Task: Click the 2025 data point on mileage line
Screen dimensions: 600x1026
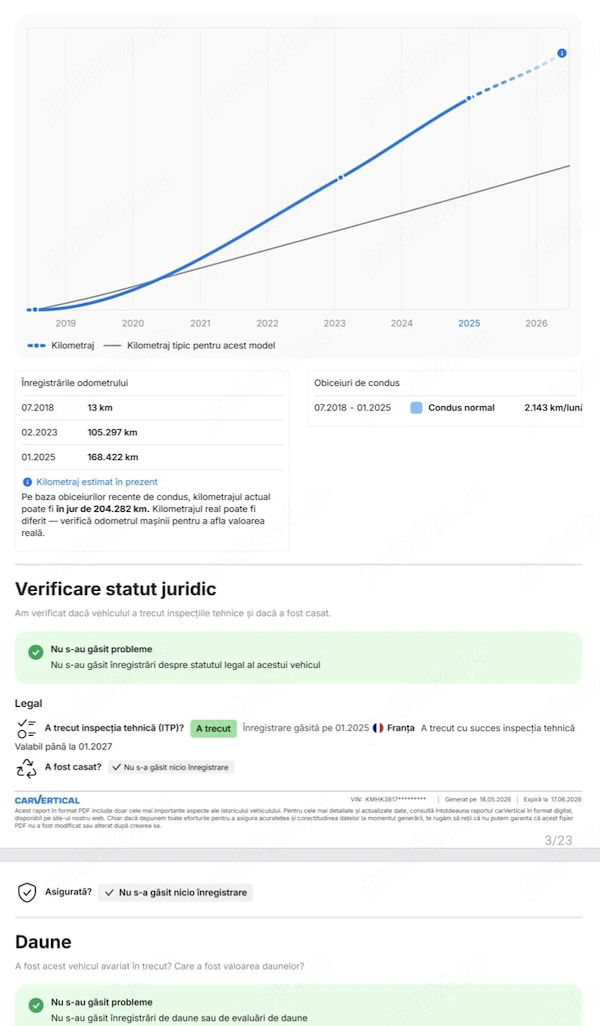Action: pos(468,98)
